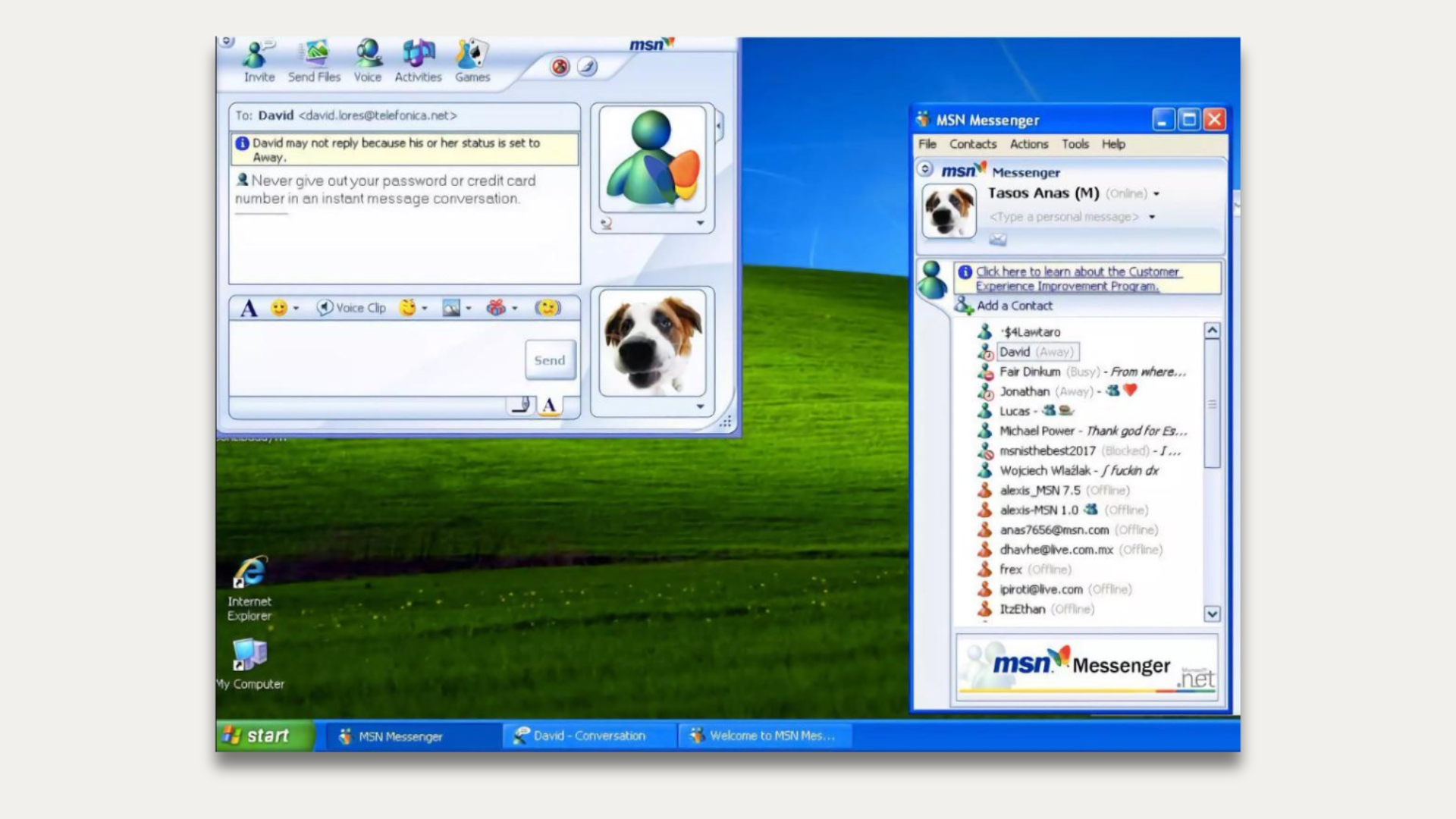Switch to Welcome to MSN Messenger taskbar item
1456x819 pixels.
pyautogui.click(x=764, y=736)
